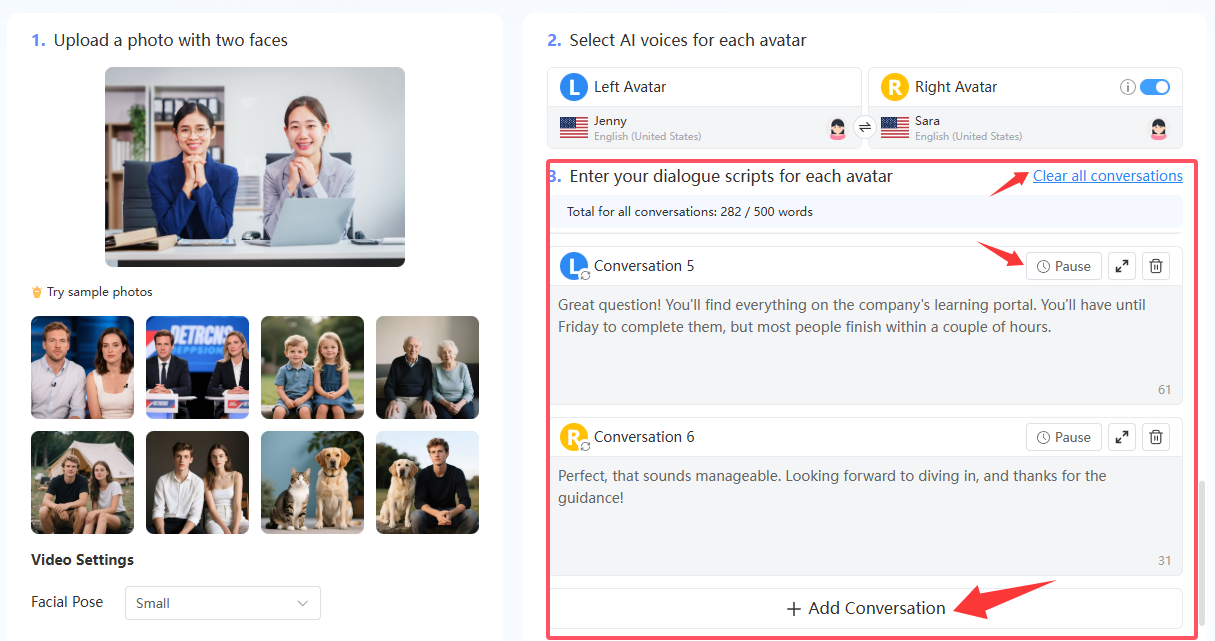Click the yellow R Right Avatar badge
The width and height of the screenshot is (1215, 641).
click(x=894, y=87)
